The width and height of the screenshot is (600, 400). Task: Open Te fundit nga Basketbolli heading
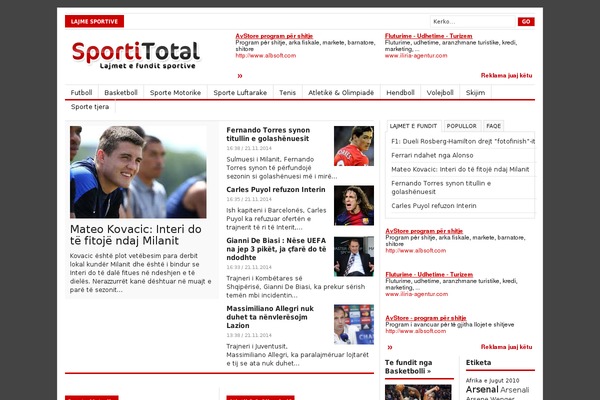[x=408, y=367]
